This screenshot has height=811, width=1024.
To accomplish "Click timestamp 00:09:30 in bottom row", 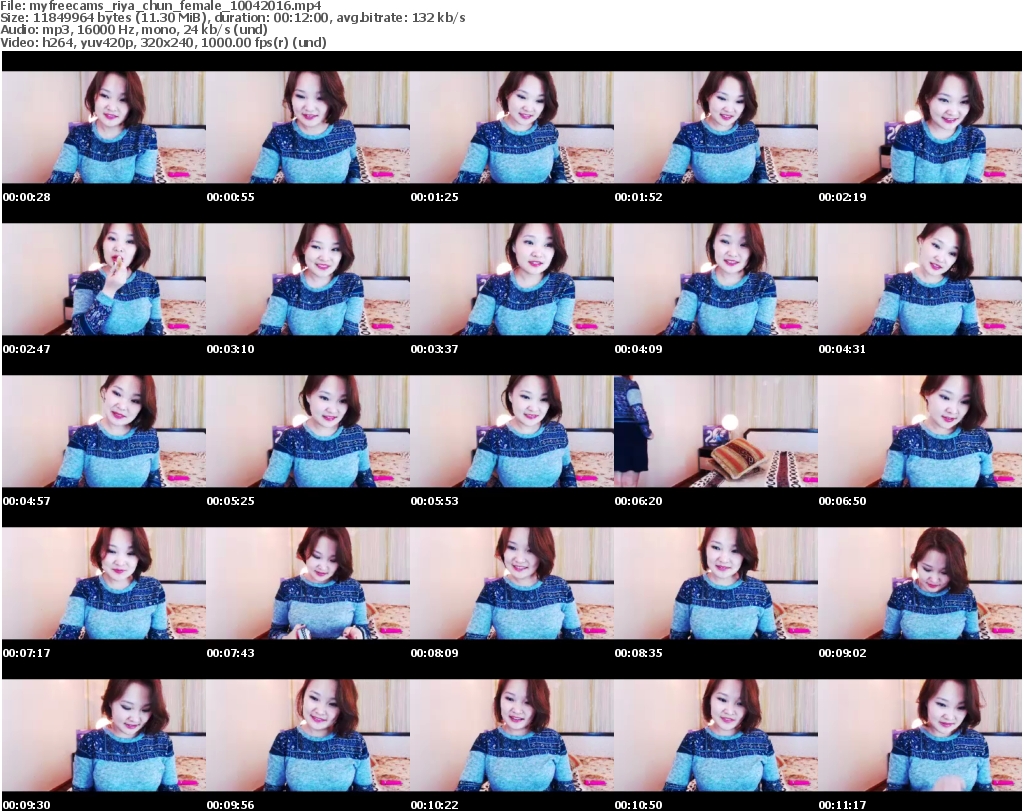I will (x=26, y=805).
